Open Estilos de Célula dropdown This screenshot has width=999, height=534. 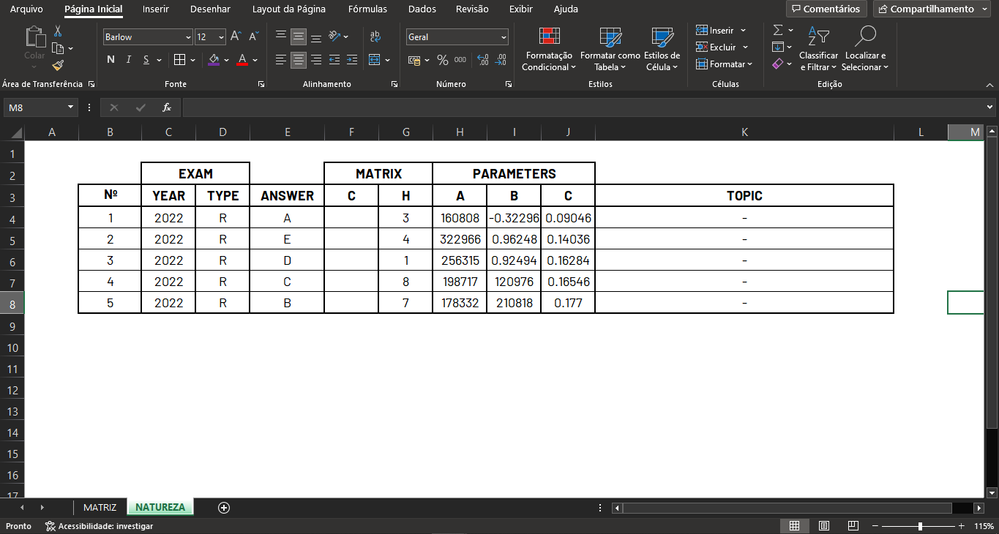point(662,49)
